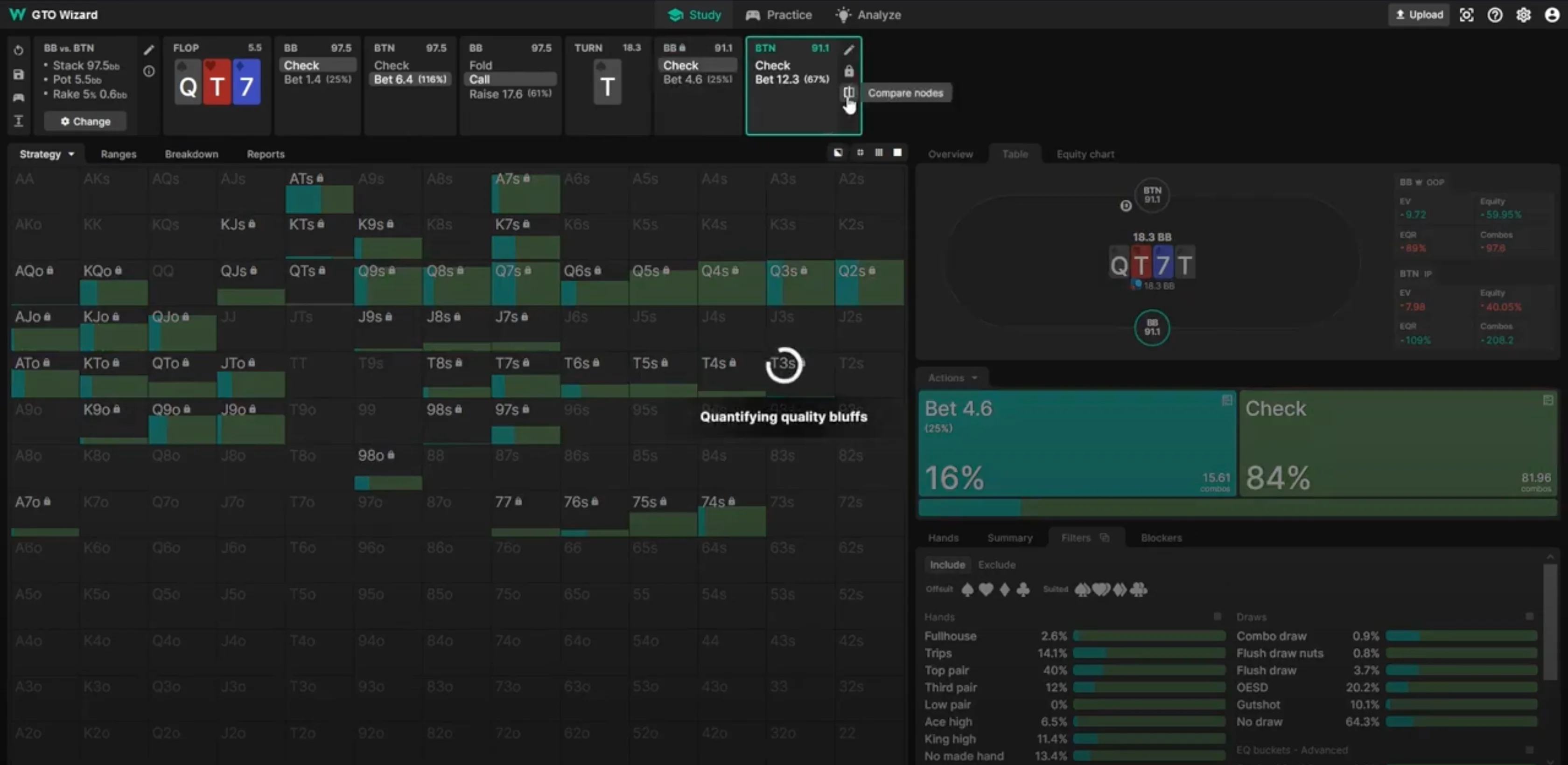Click the Upload button

[x=1418, y=14]
